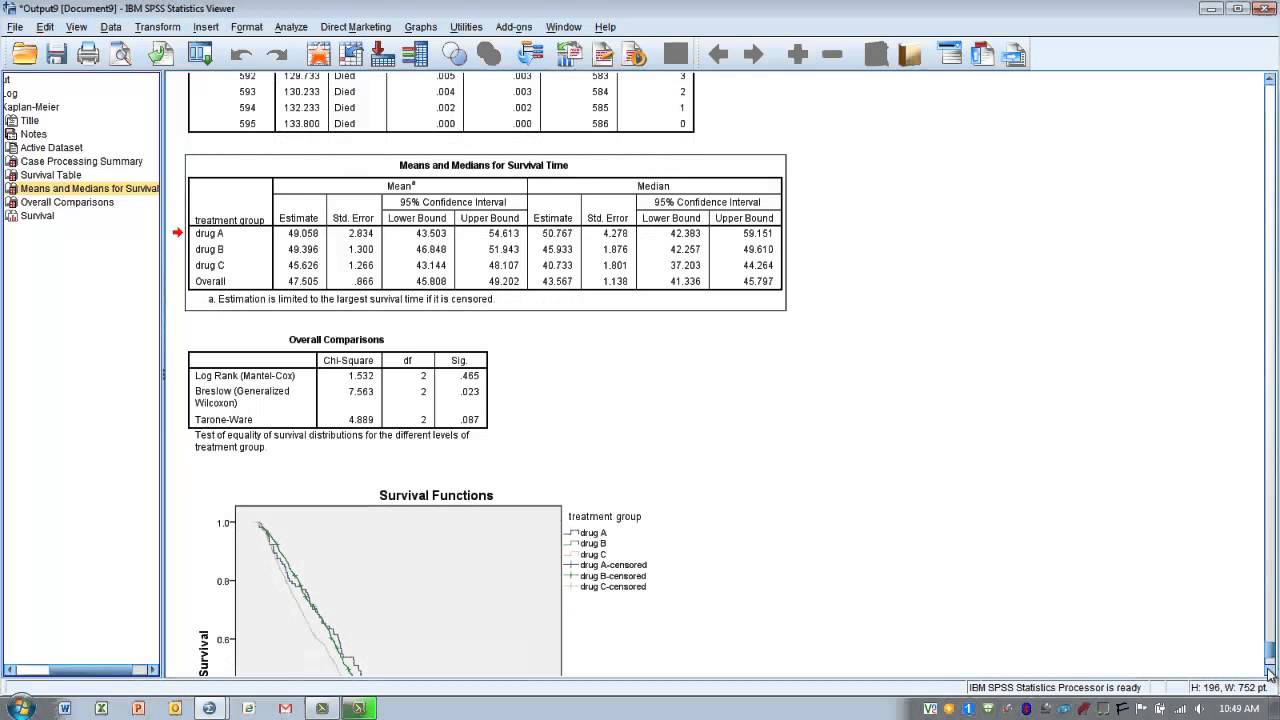Click the Open file folder icon

click(24, 54)
